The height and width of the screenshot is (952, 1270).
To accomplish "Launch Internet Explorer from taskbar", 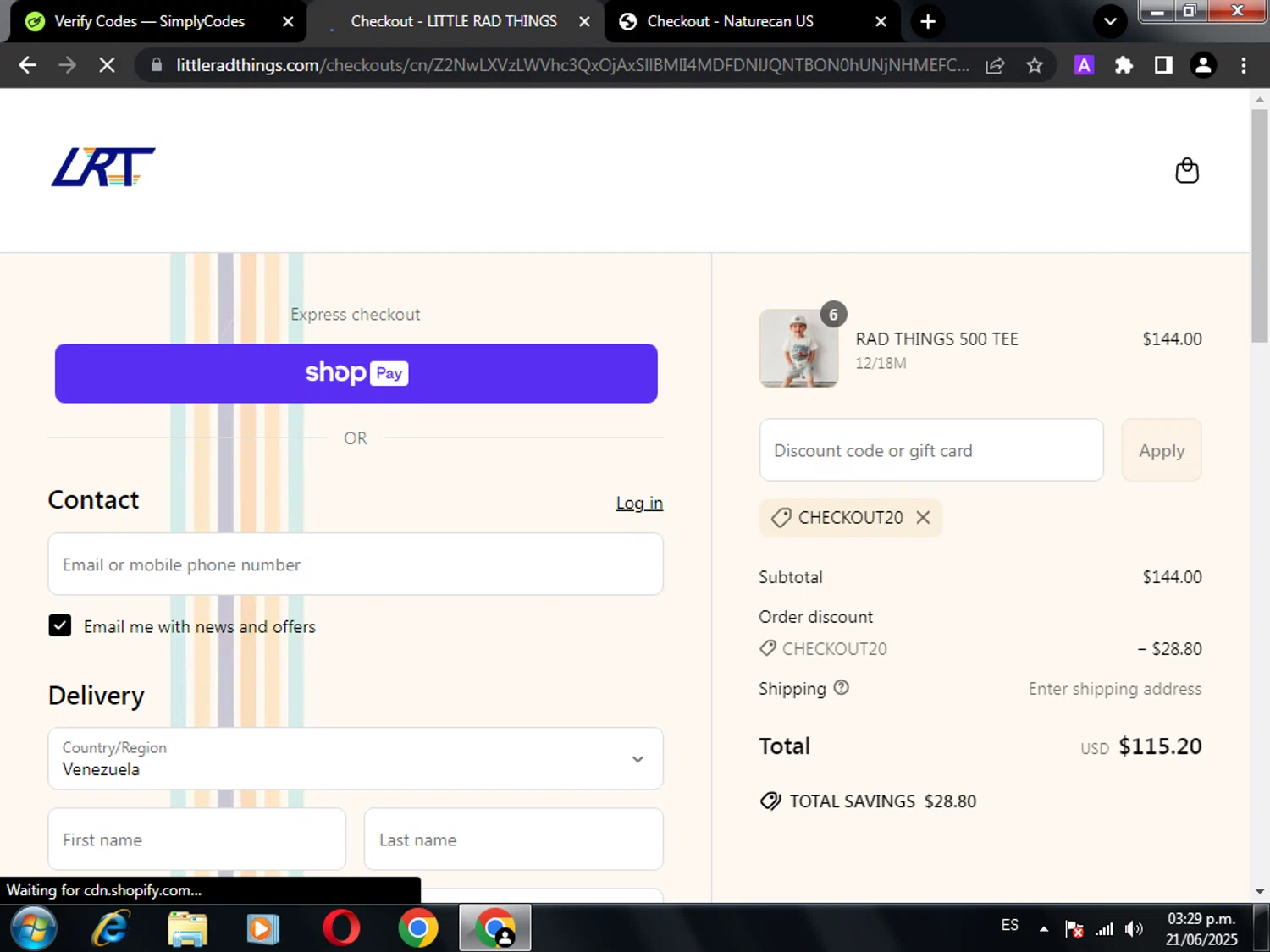I will click(111, 928).
